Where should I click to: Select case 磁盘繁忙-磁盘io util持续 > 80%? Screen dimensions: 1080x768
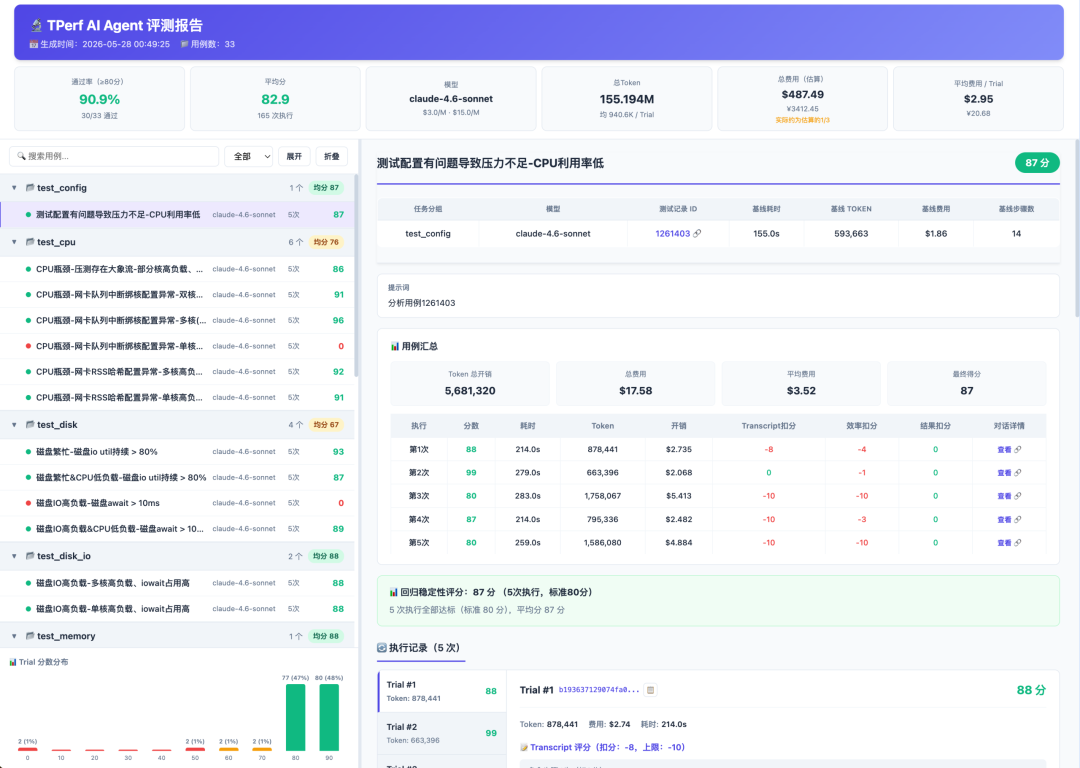[177, 452]
